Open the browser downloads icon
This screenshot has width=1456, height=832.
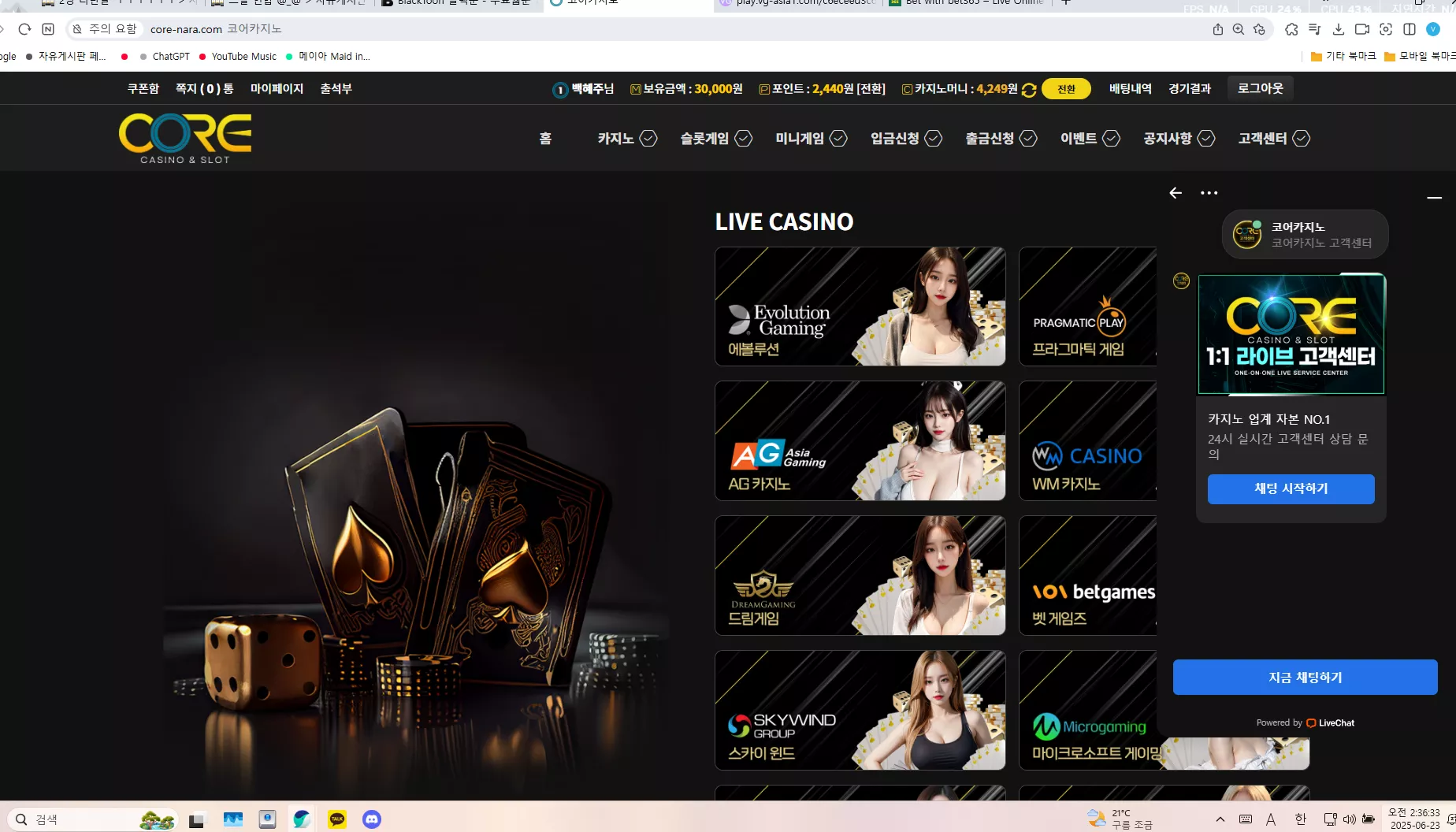(1338, 29)
